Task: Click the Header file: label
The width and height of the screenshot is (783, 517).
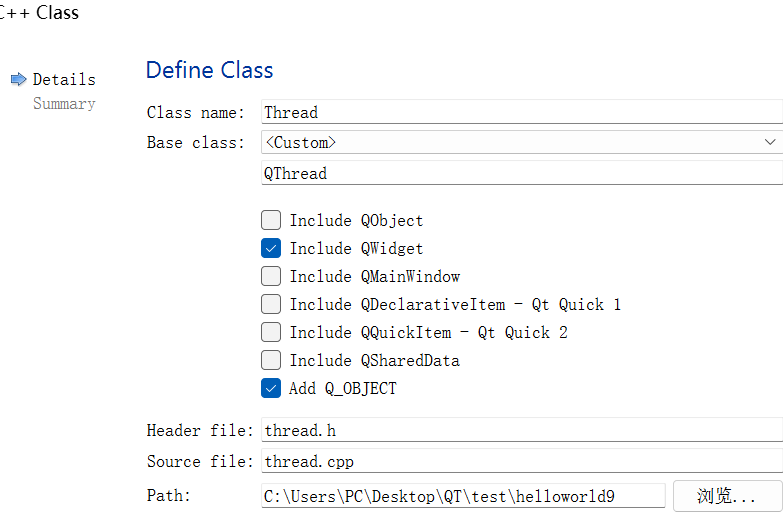Action: click(x=200, y=431)
